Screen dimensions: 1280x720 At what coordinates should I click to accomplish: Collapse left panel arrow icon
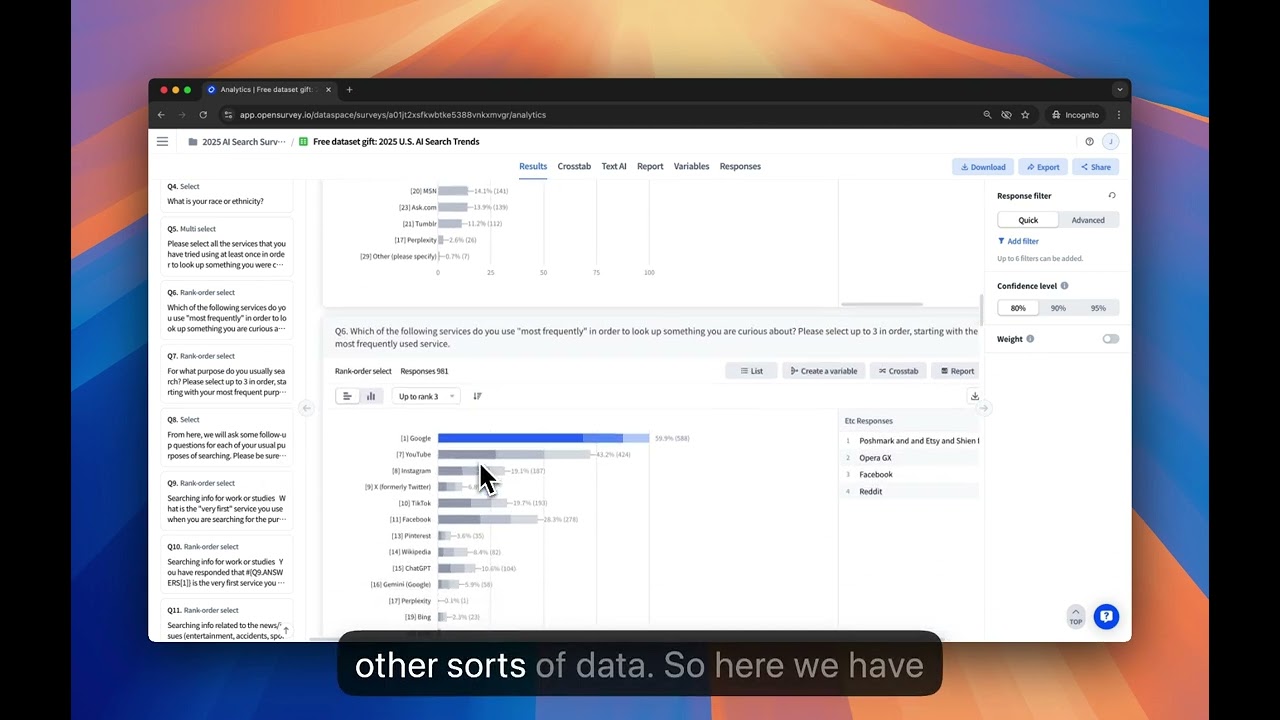(307, 408)
